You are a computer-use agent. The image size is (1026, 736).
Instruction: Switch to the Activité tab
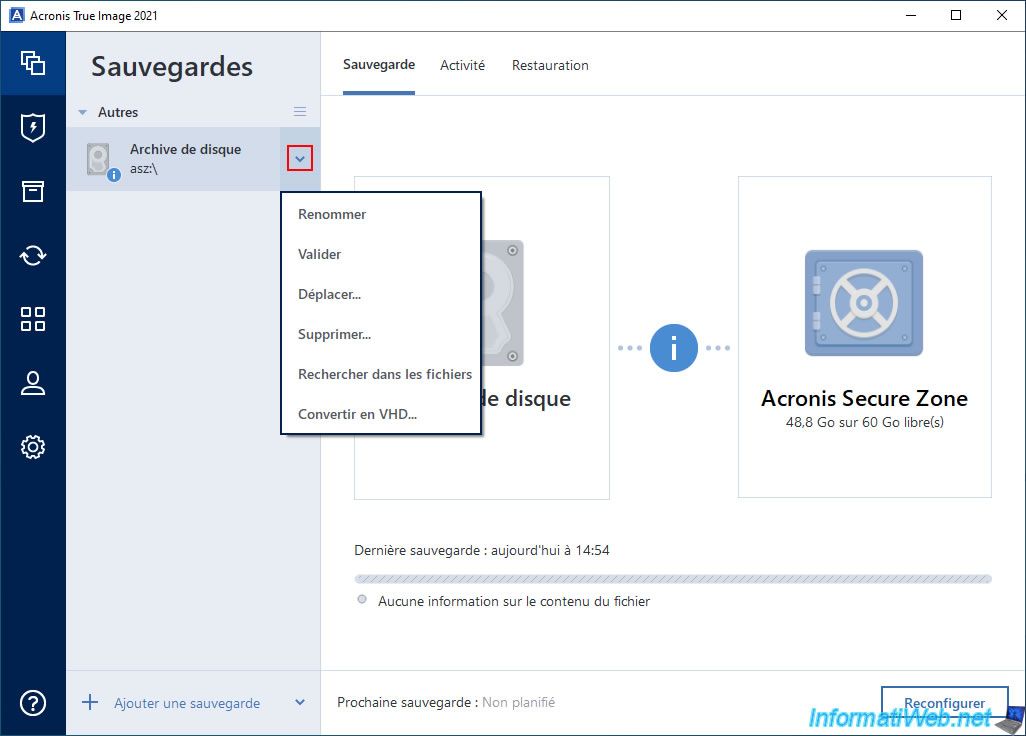(462, 65)
